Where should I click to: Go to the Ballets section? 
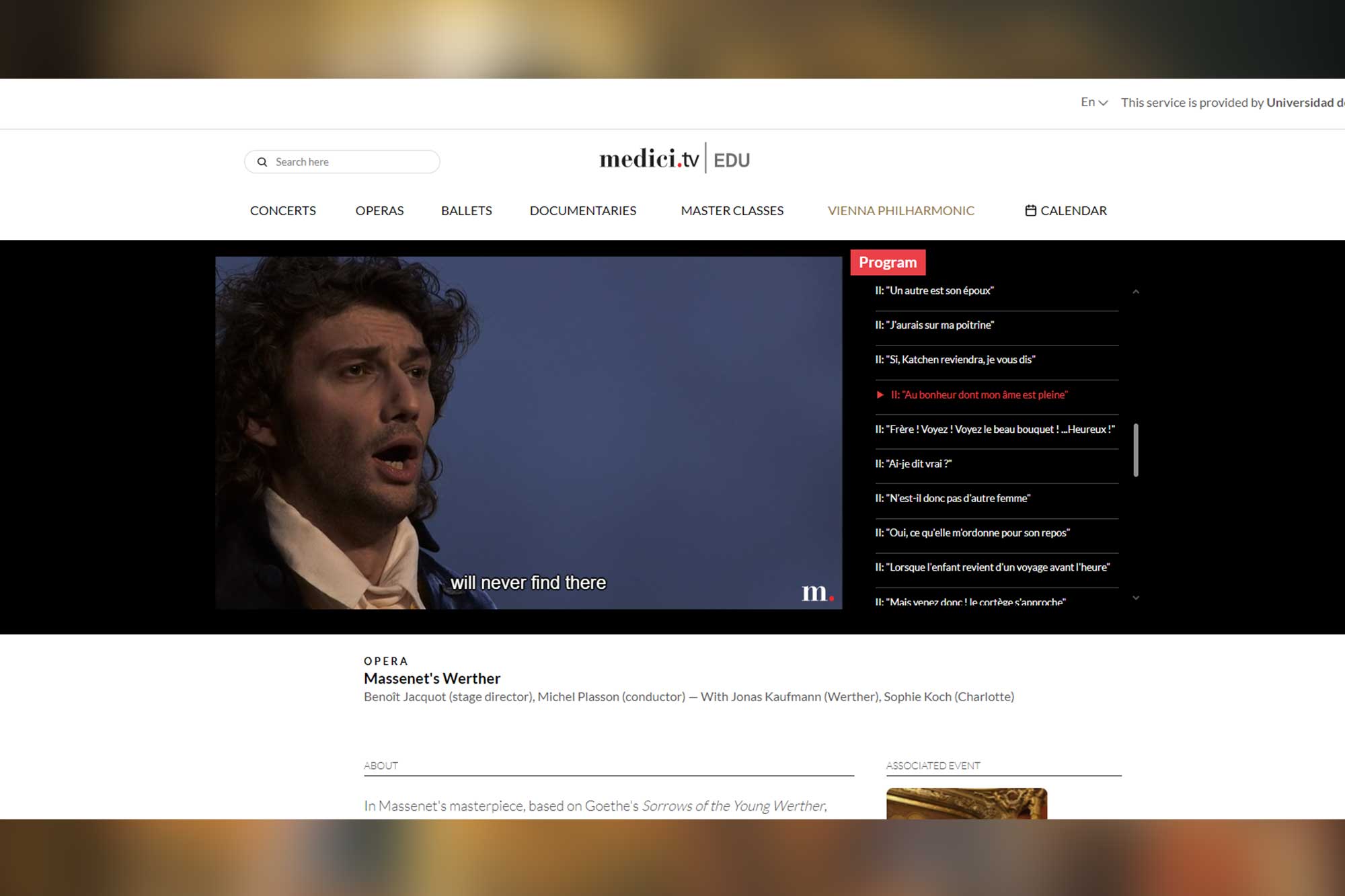[x=467, y=210]
